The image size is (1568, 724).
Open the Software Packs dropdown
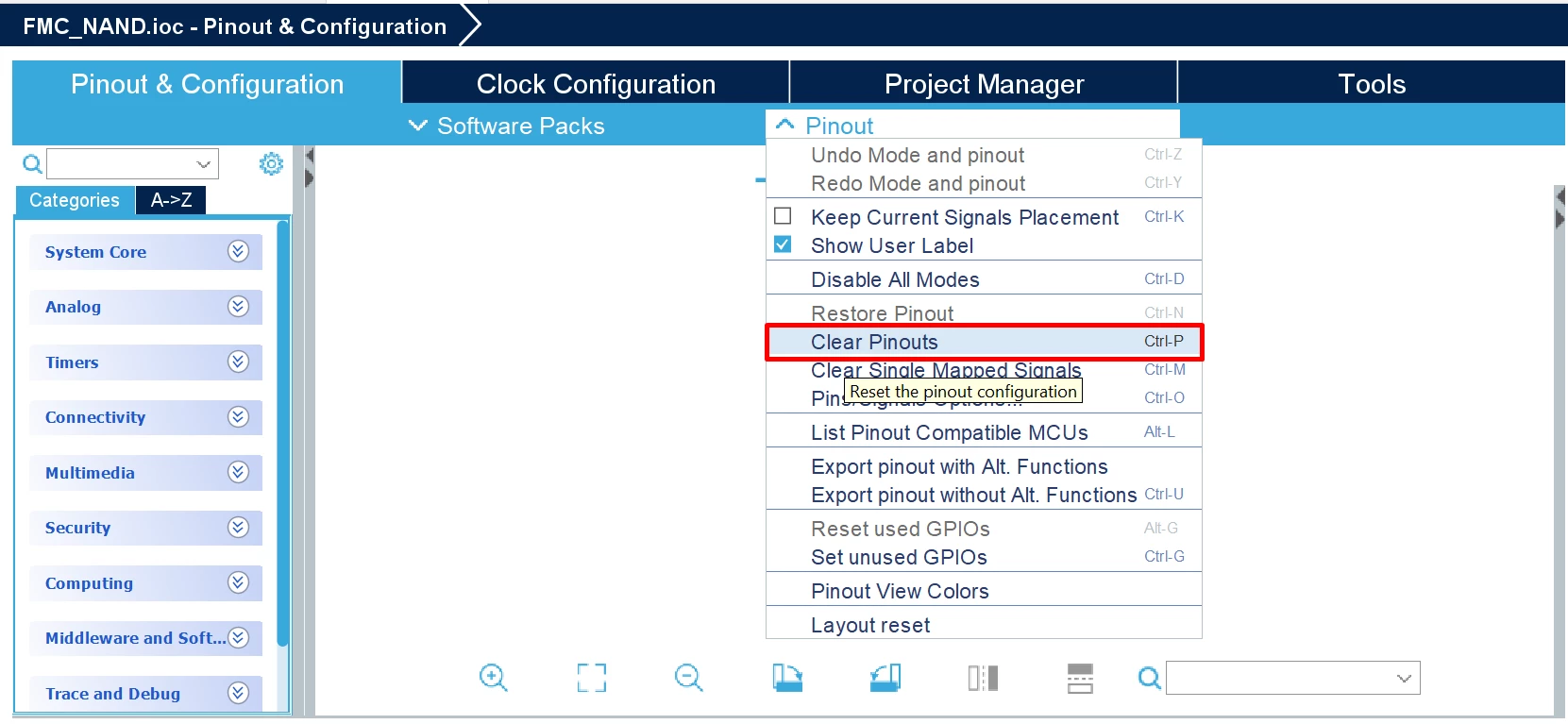click(x=507, y=126)
